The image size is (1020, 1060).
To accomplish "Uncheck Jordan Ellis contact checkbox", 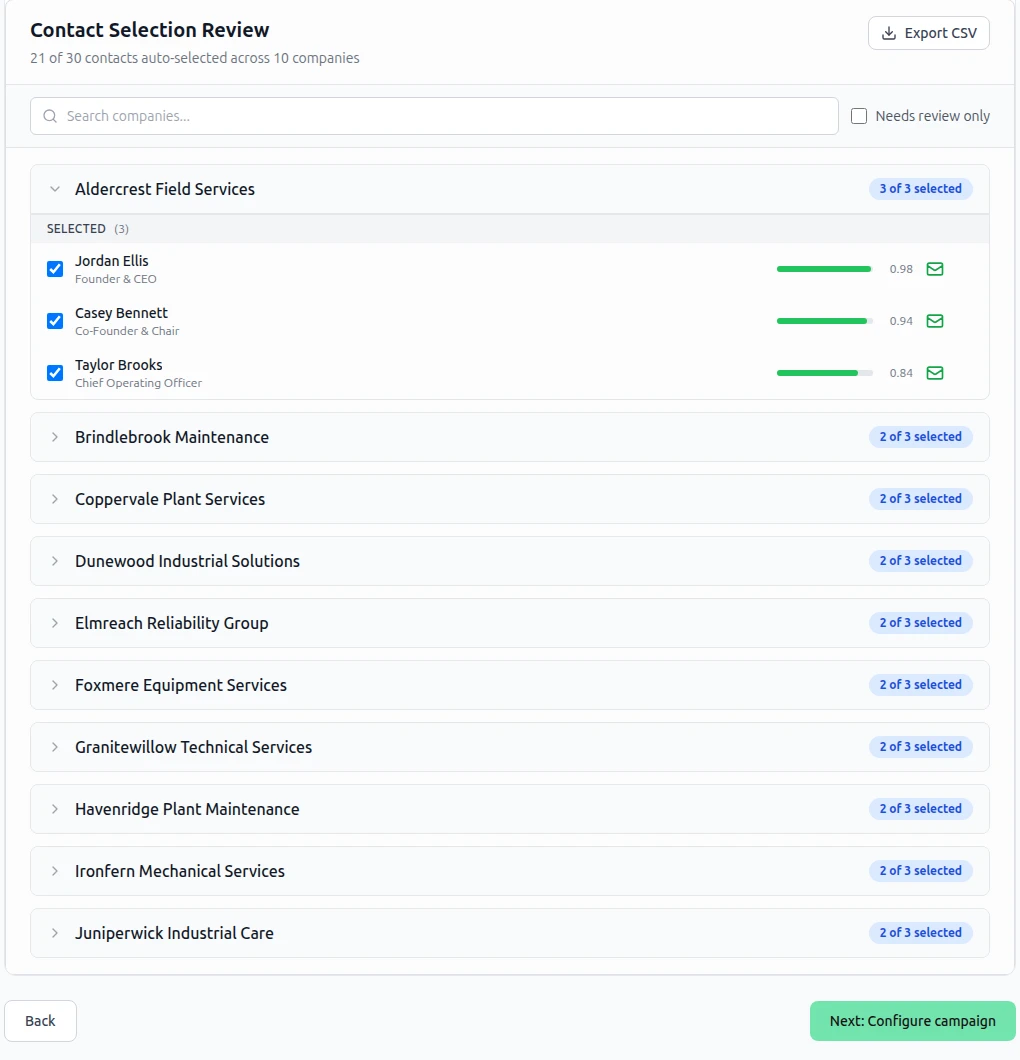I will pos(55,269).
